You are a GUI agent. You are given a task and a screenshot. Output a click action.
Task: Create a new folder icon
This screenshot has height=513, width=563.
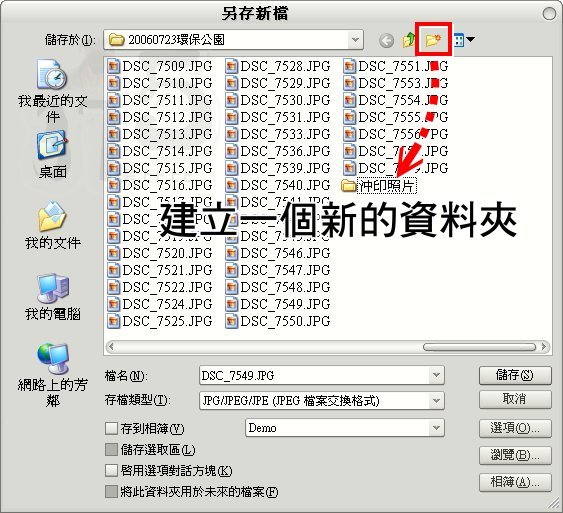pyautogui.click(x=433, y=39)
